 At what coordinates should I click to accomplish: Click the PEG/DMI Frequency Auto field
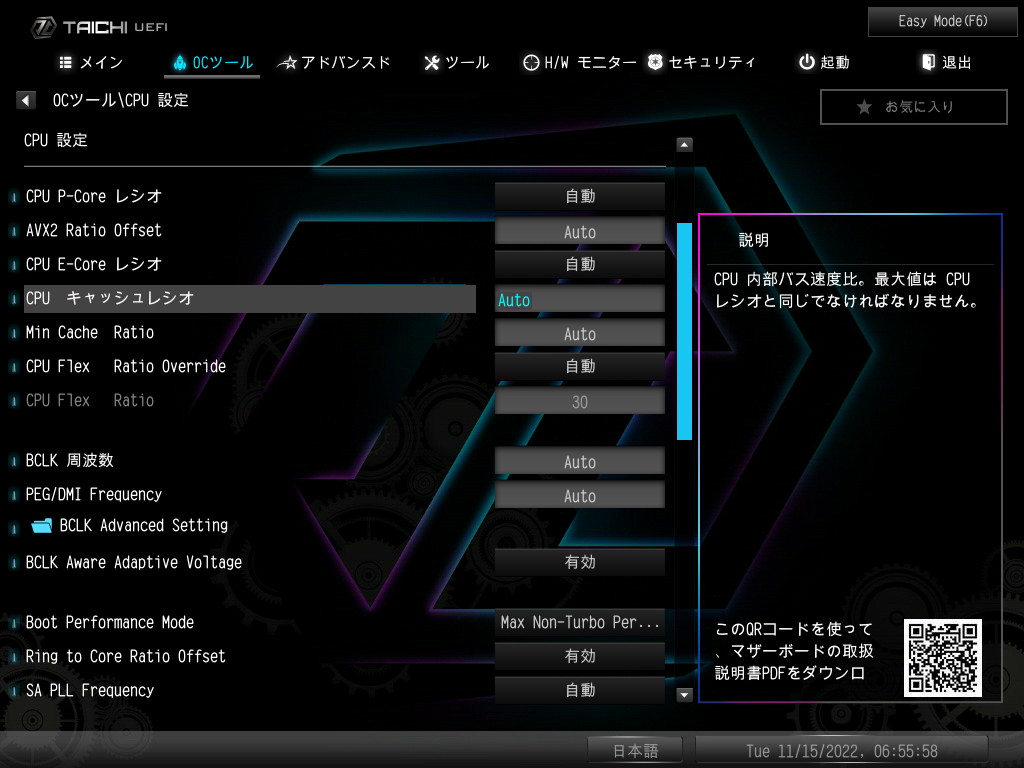coord(579,495)
